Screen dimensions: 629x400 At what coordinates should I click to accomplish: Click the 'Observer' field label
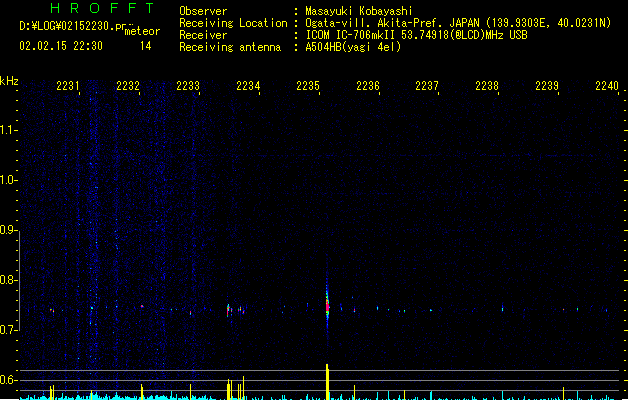[x=203, y=11]
